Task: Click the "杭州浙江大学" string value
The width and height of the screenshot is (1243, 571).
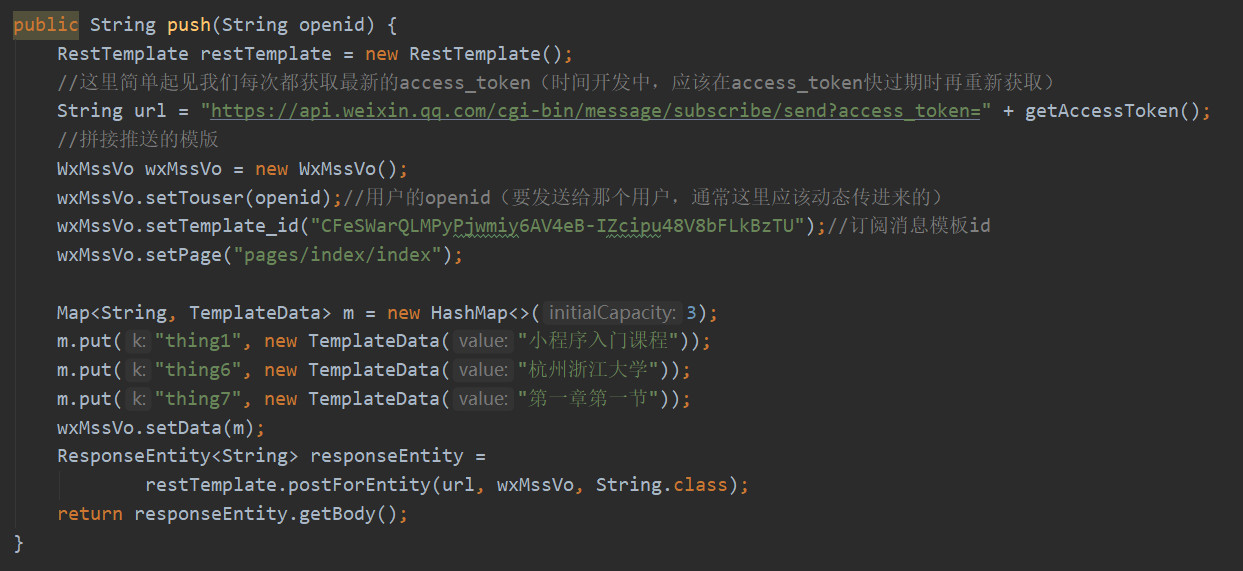Action: pyautogui.click(x=587, y=371)
